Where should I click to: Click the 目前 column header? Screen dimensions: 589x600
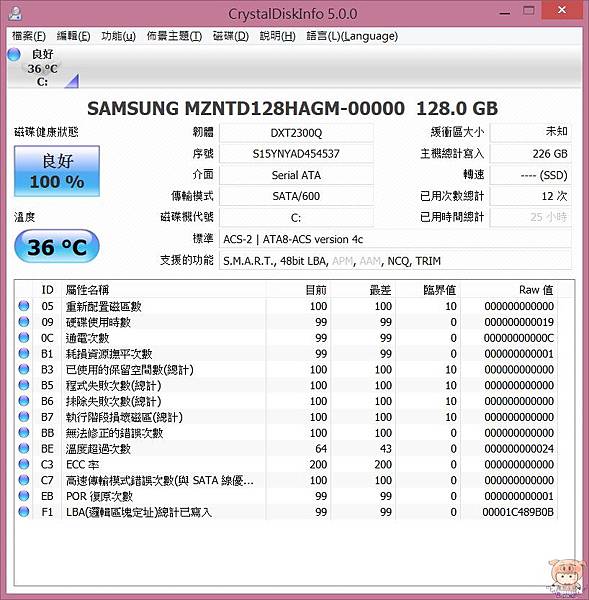[x=299, y=290]
